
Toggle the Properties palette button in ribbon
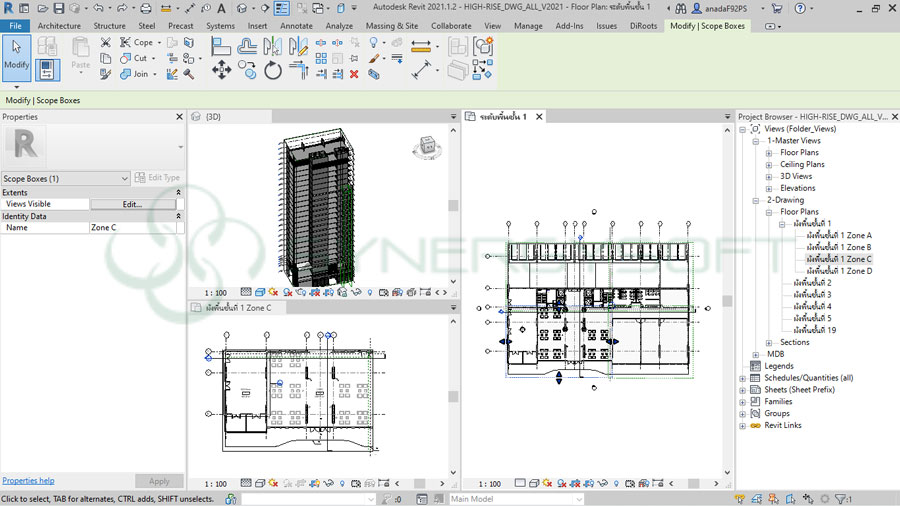click(x=47, y=70)
